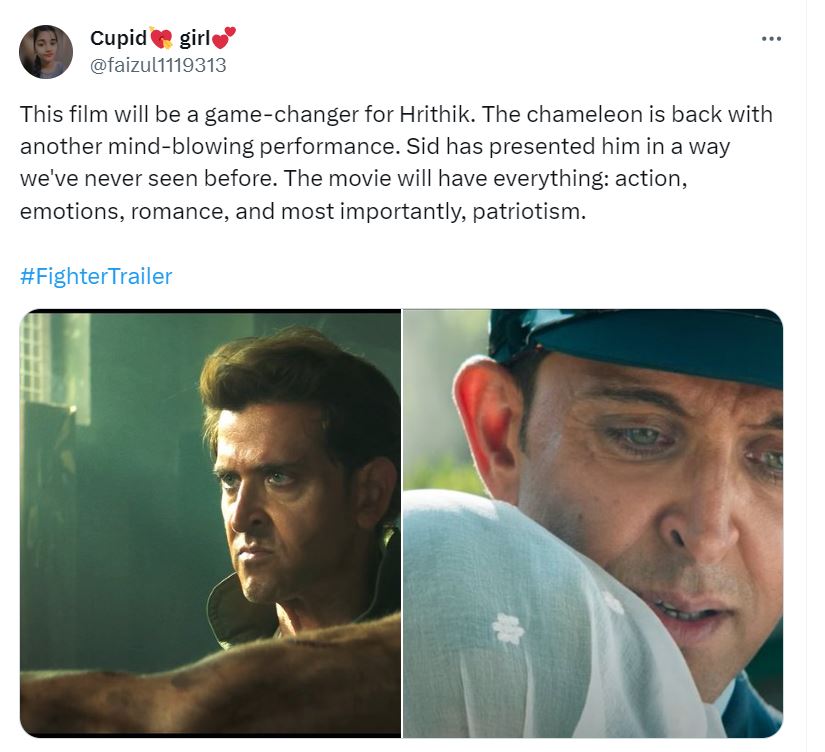Viewport: 825px width, 752px height.
Task: Open the right tweet image with cap
Action: (592, 523)
